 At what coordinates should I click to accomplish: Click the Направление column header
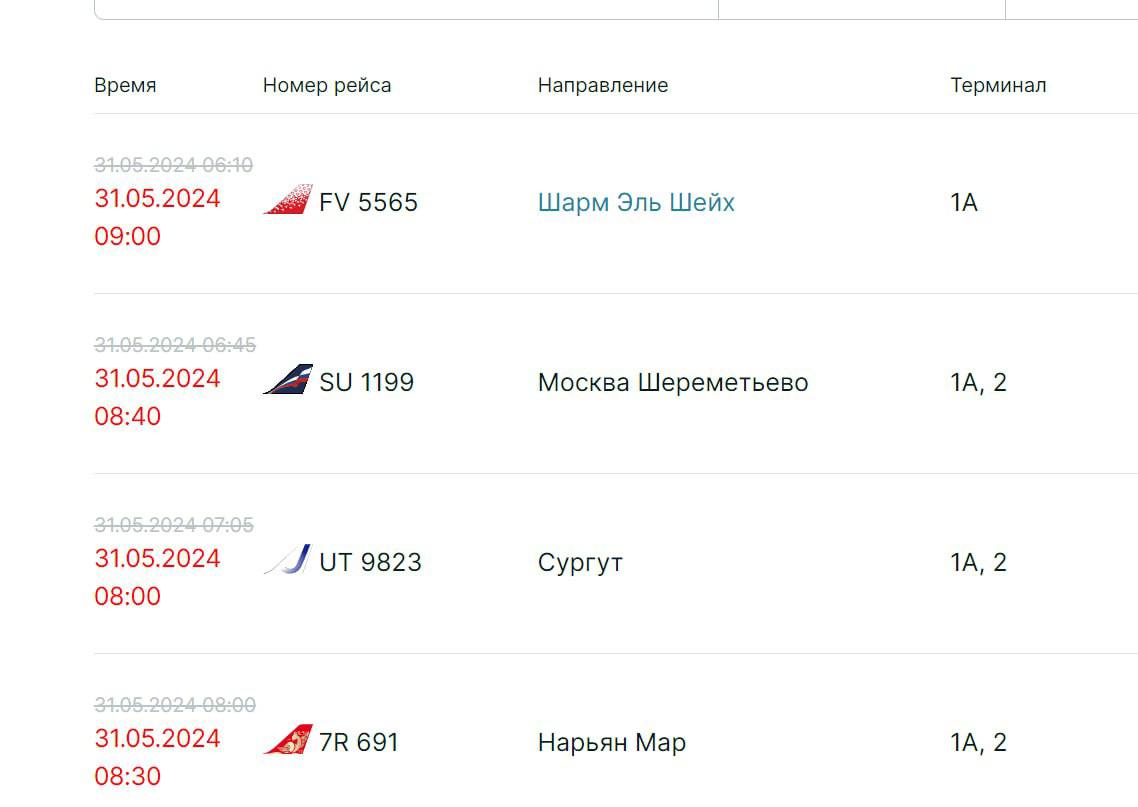[x=603, y=86]
